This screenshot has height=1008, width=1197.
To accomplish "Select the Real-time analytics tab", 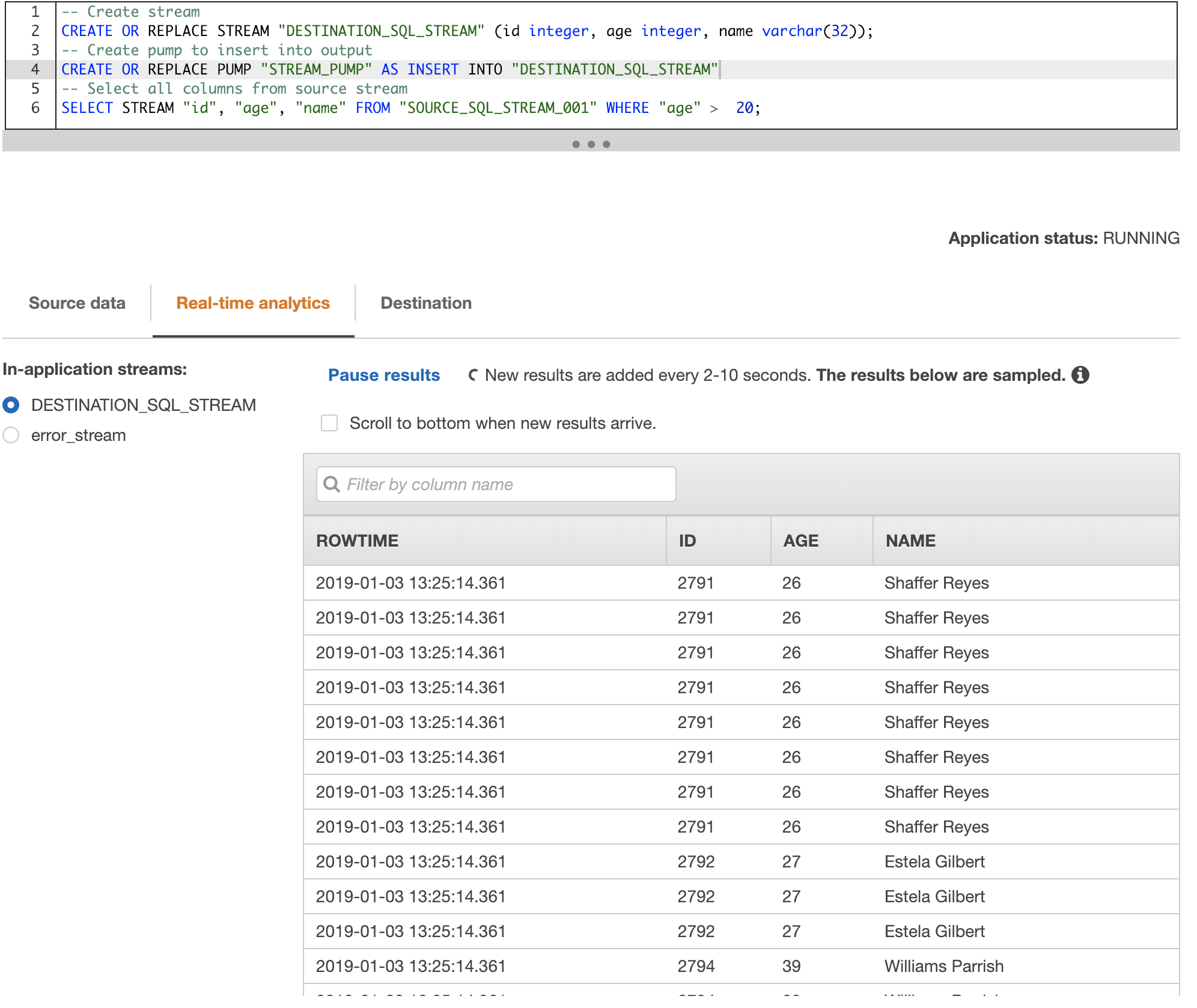I will point(252,303).
